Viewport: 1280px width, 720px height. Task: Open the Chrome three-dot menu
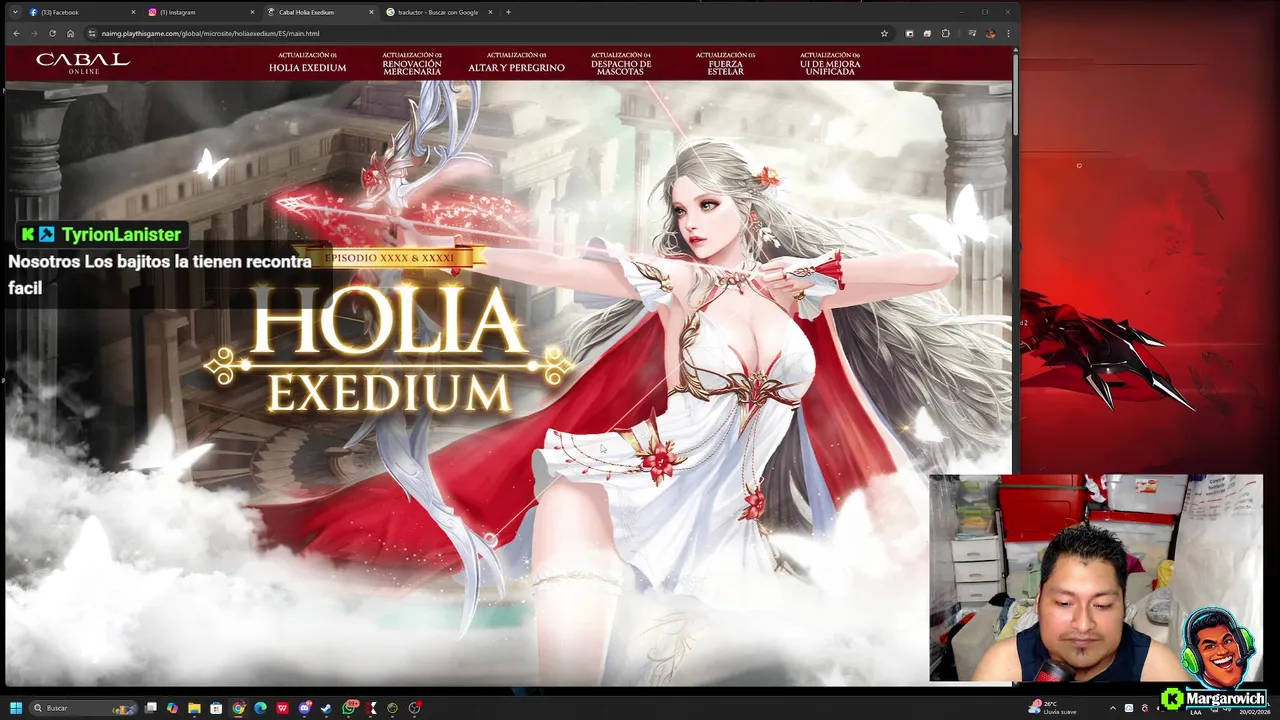pyautogui.click(x=1008, y=33)
